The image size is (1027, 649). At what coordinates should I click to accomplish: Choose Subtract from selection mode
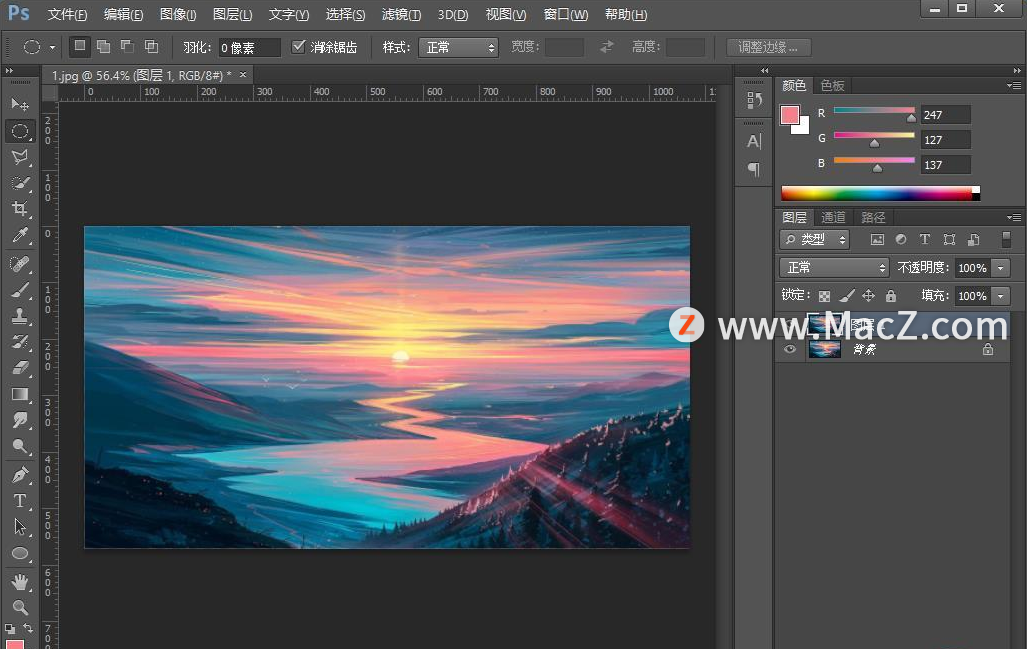click(127, 46)
